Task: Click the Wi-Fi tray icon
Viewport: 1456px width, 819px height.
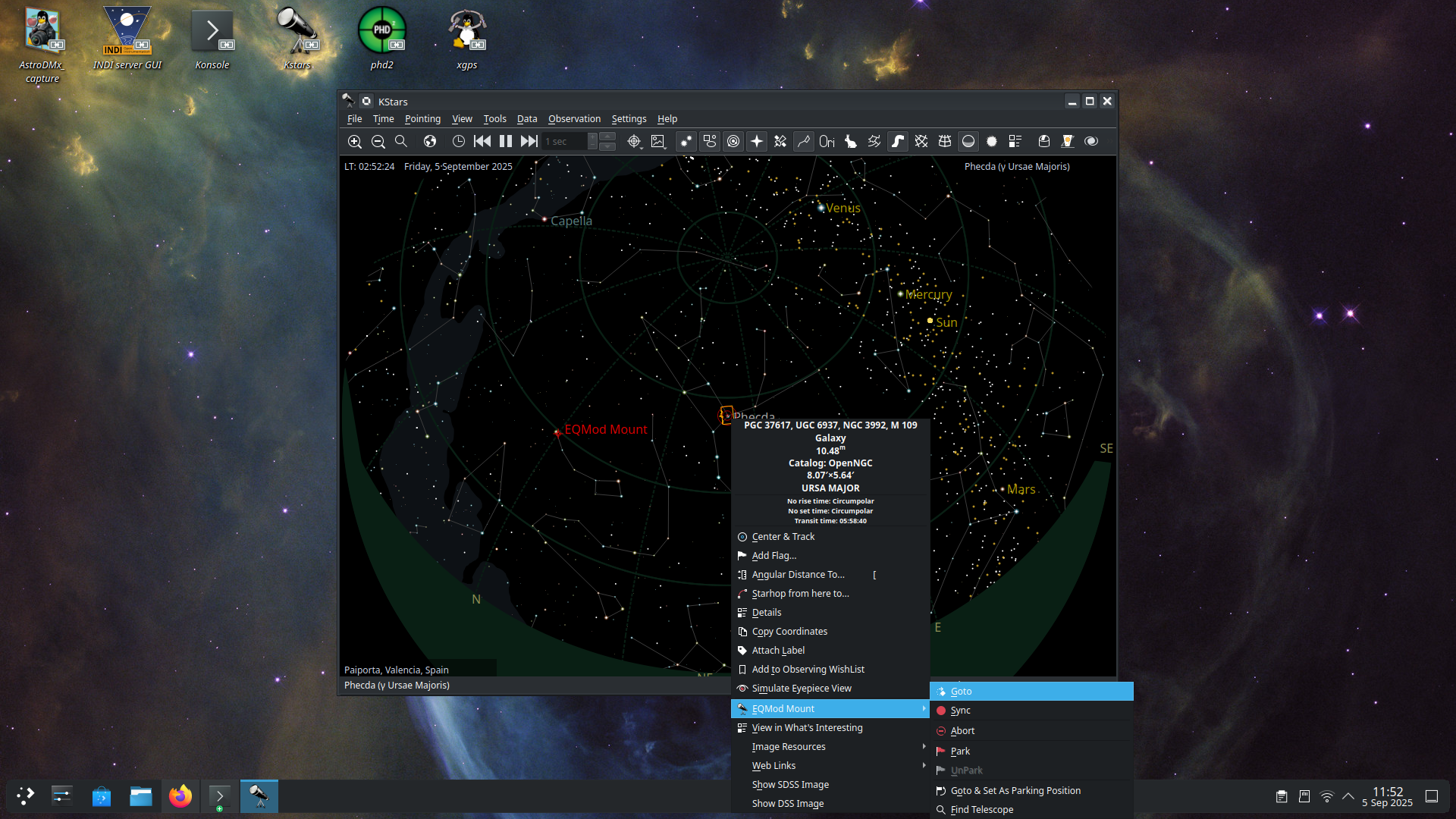Action: coord(1327,796)
